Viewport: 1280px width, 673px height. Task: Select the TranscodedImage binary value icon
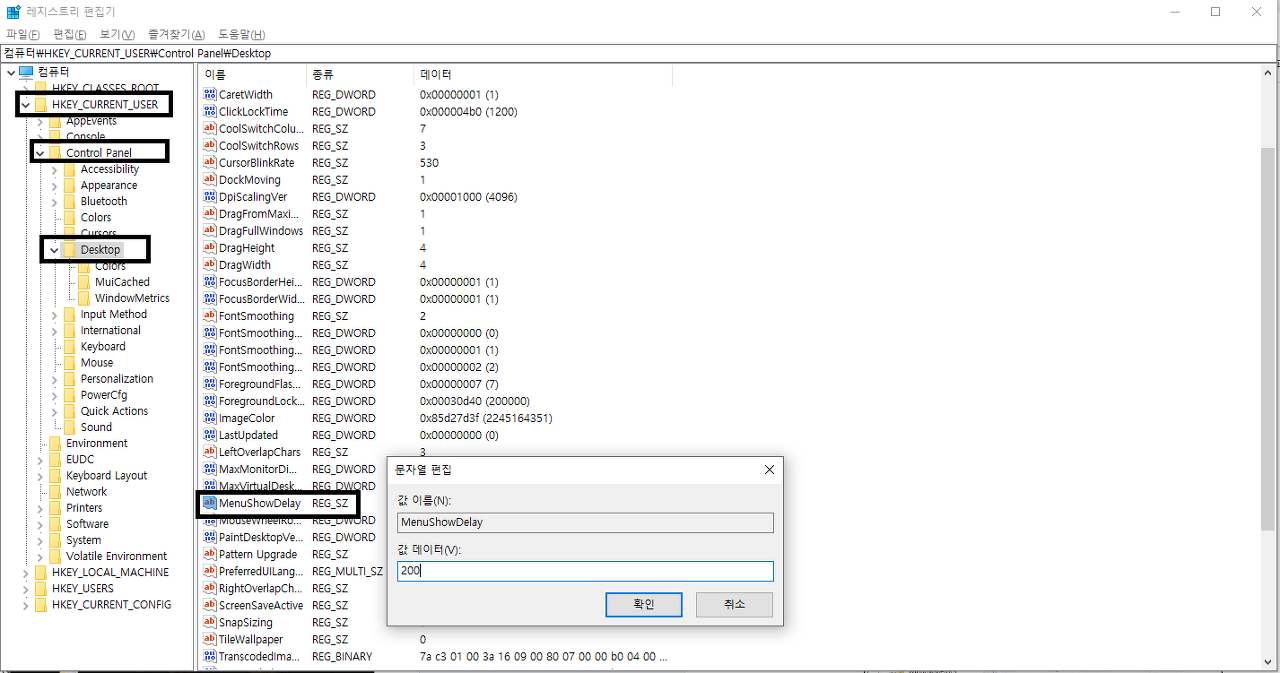click(x=210, y=655)
